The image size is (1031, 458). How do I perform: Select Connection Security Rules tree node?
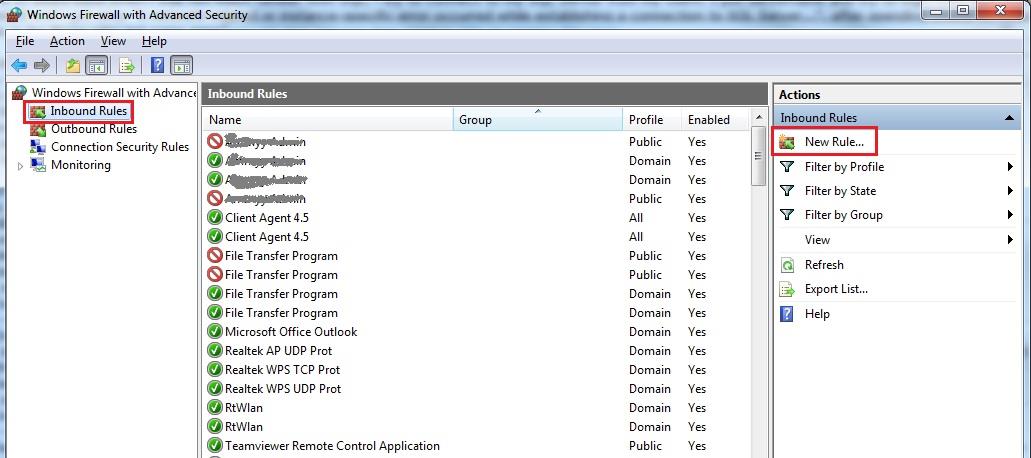point(120,147)
